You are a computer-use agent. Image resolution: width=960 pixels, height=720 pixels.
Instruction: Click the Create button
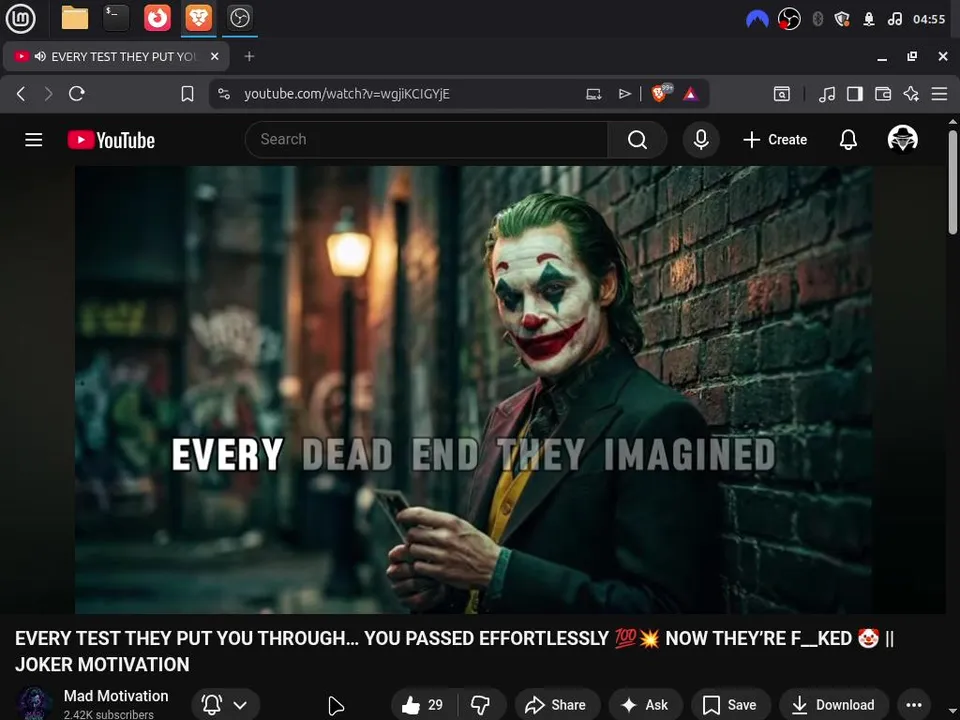point(775,140)
